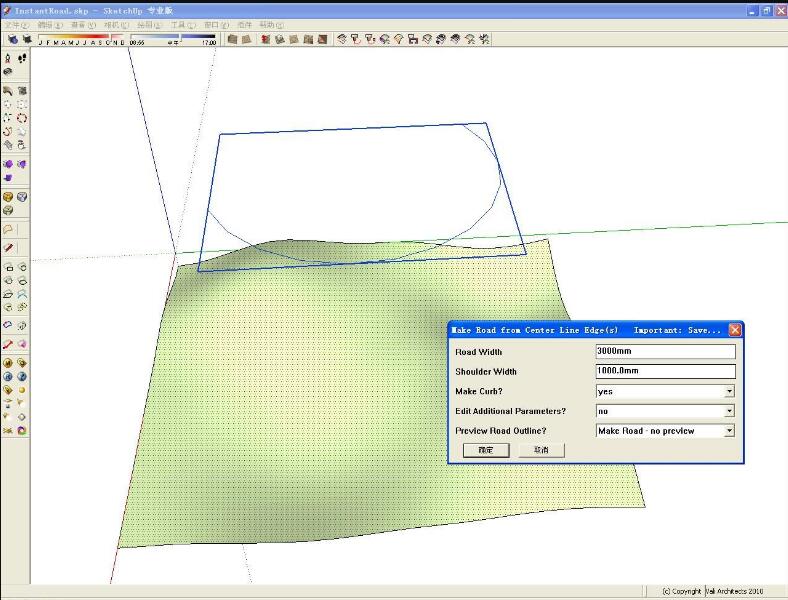Click the first icon in the top plugin toolbar
Image resolution: width=788 pixels, height=600 pixels.
click(342, 40)
